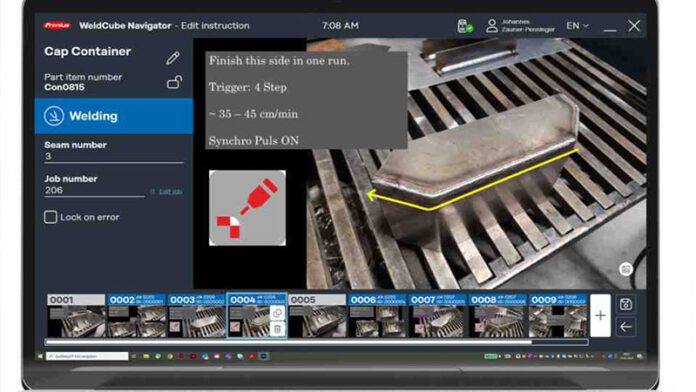696x392 pixels.
Task: Select instruction thumbnail 0003
Action: [197, 316]
